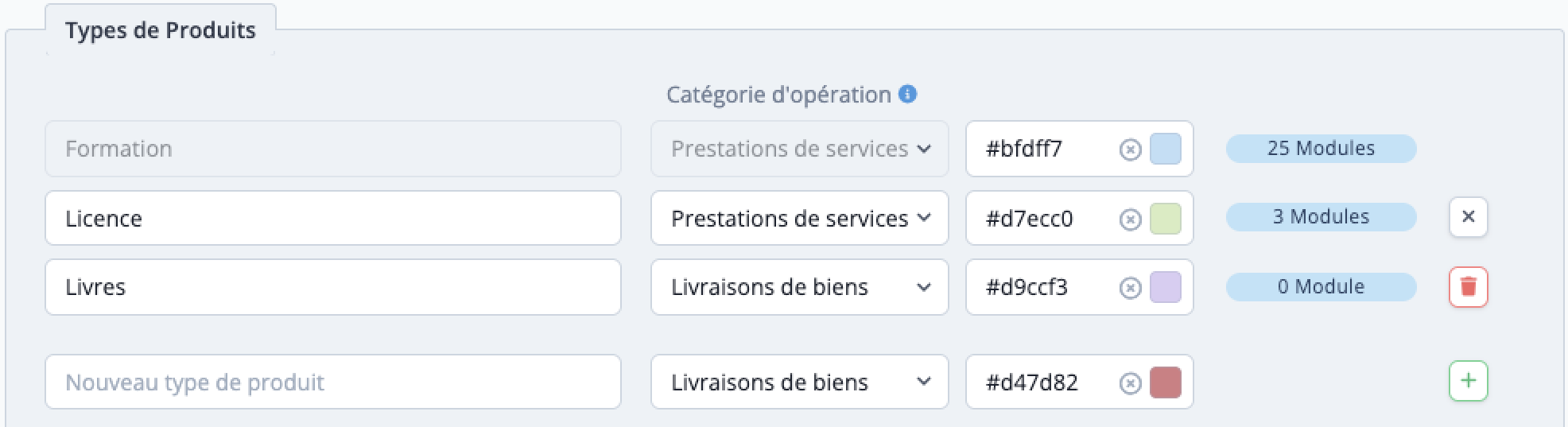Open Livres category dropdown
This screenshot has width=1568, height=427.
799,287
